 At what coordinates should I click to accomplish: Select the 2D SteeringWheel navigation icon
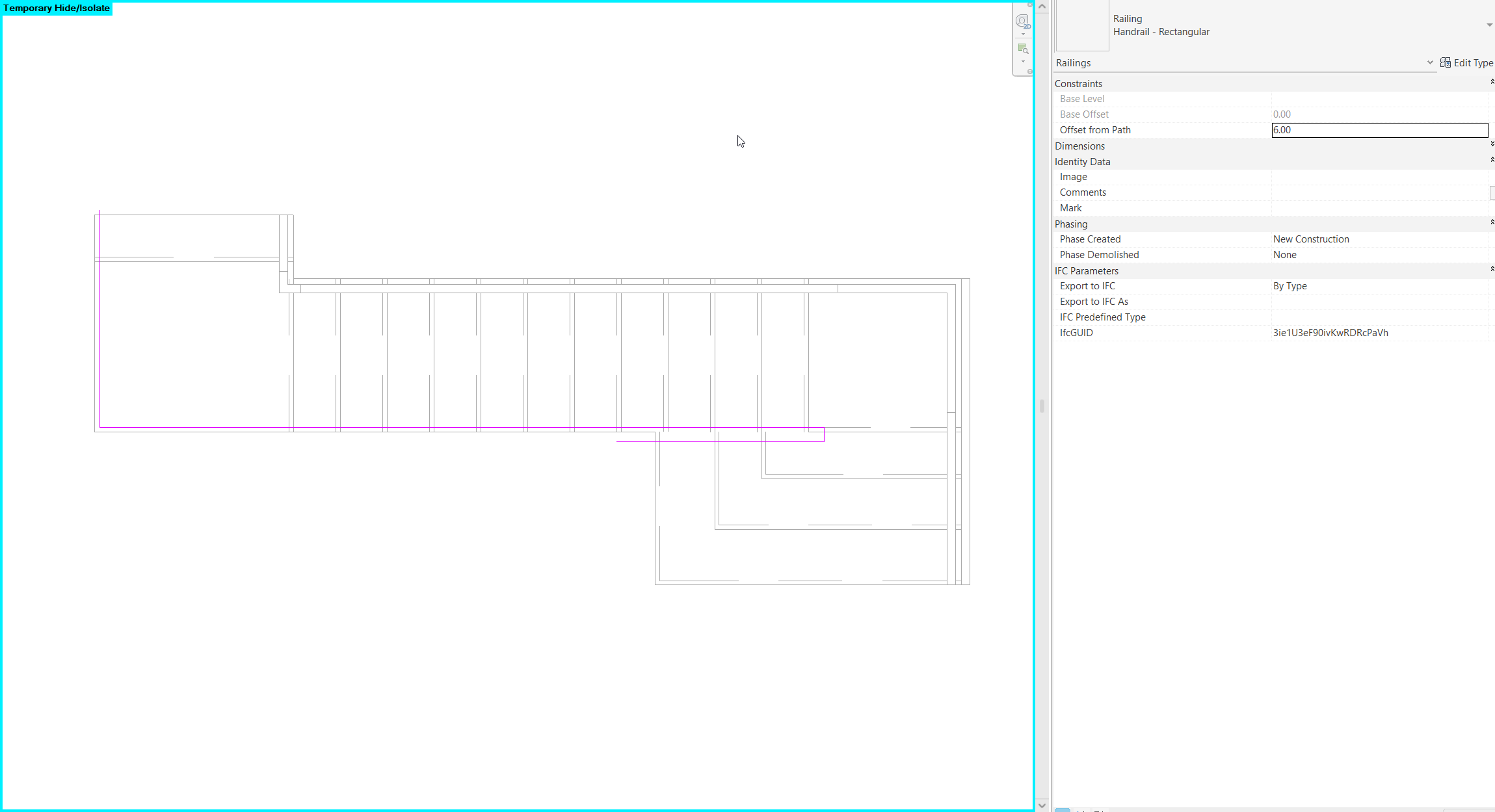(x=1022, y=21)
